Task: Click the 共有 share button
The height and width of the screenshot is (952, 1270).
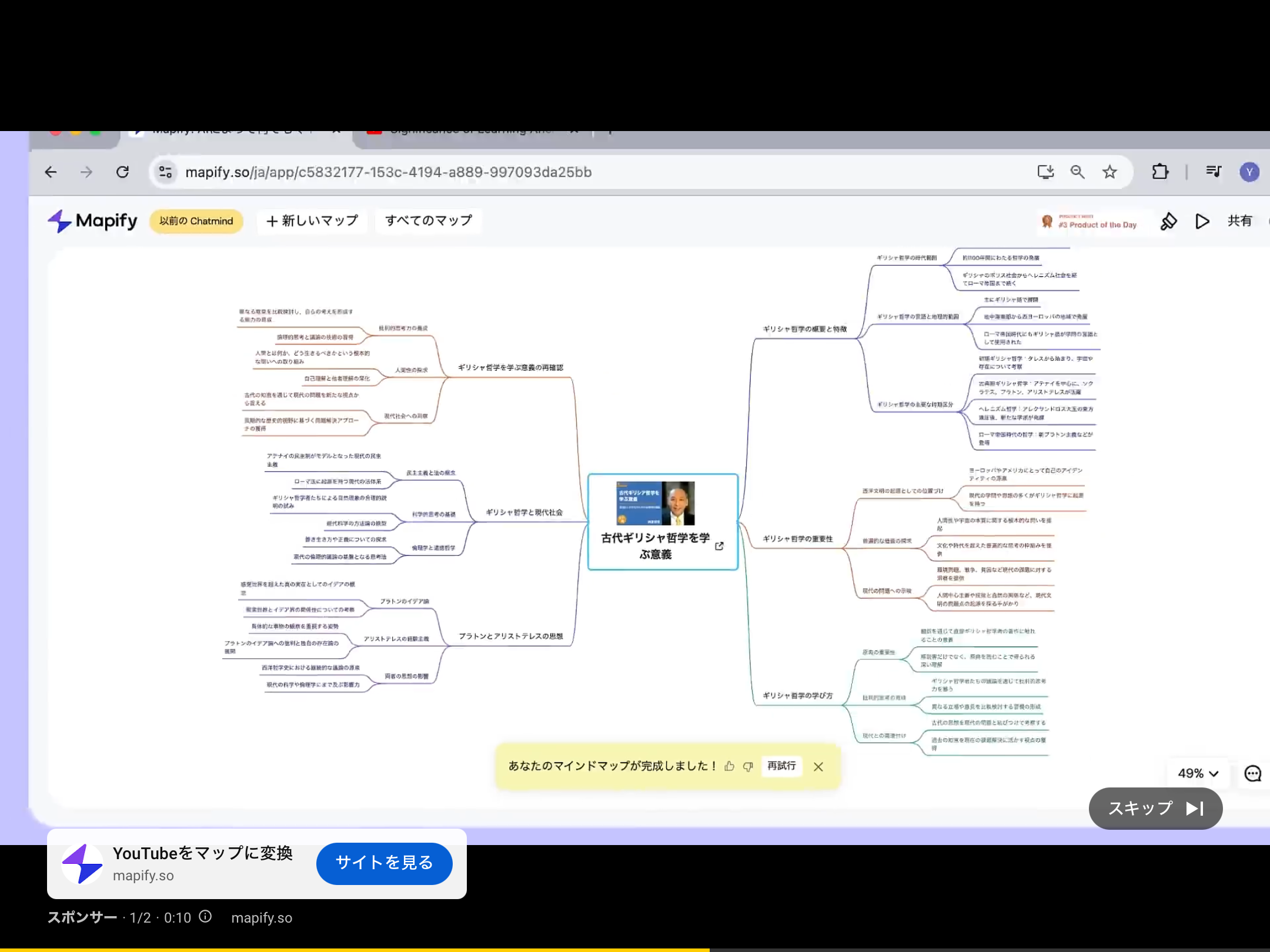Action: [x=1239, y=221]
